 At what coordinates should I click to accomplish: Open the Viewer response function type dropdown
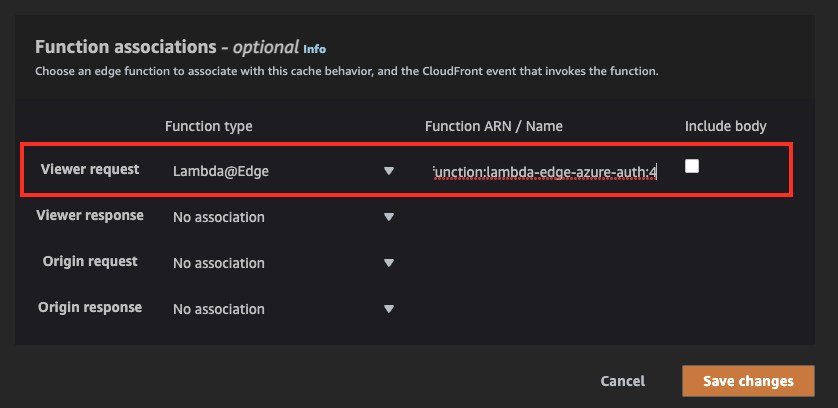(x=283, y=218)
